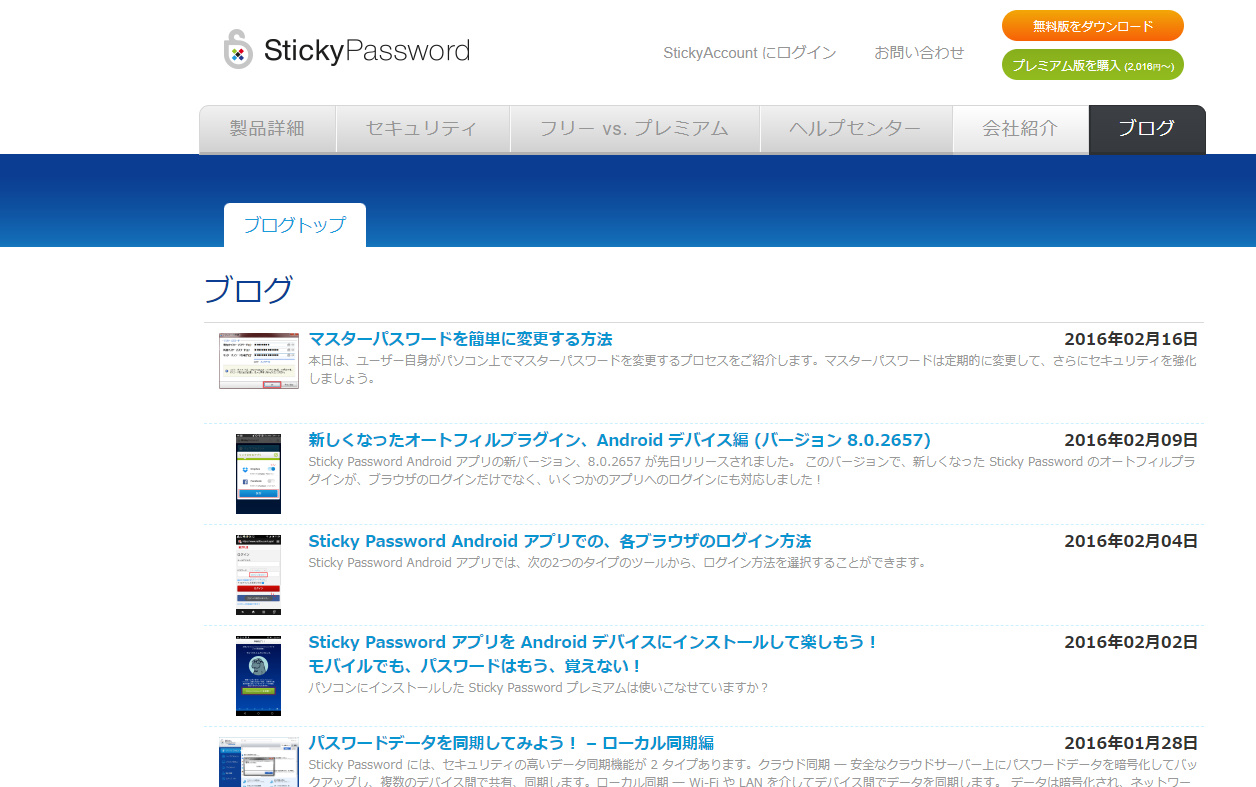Open the お問い合わせ contact link

tap(919, 53)
